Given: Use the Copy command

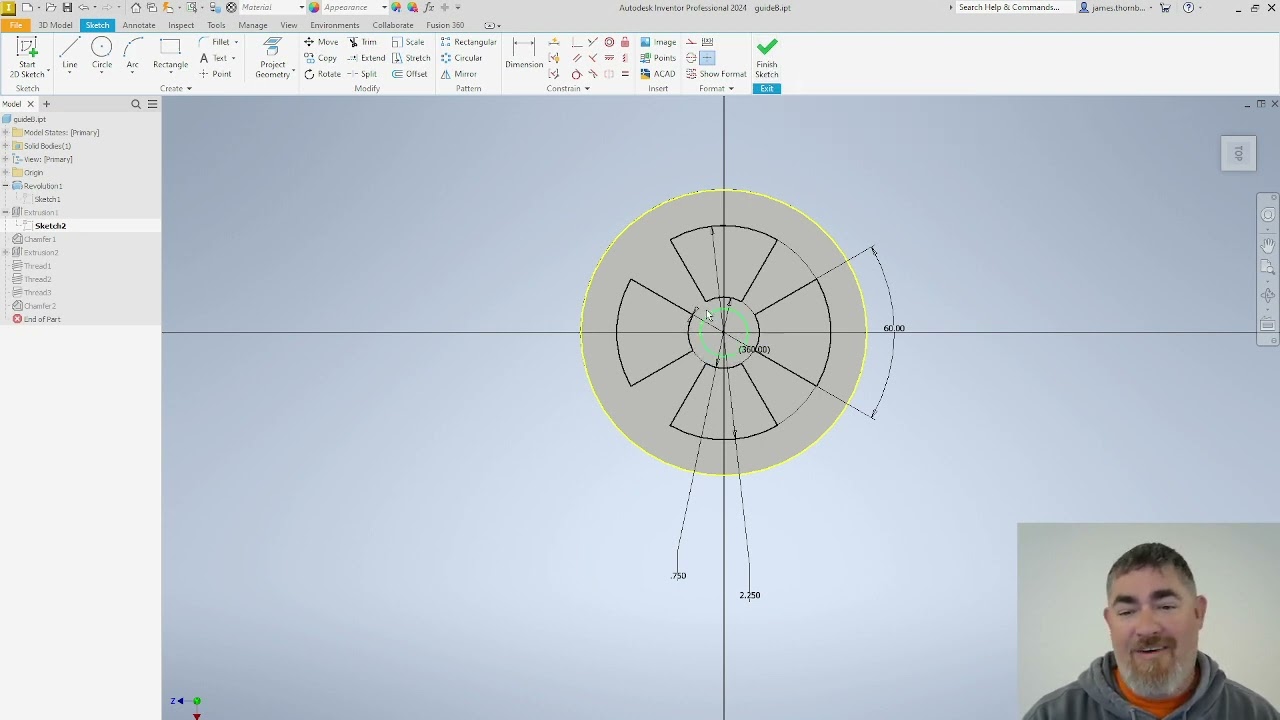Looking at the screenshot, I should pos(320,58).
